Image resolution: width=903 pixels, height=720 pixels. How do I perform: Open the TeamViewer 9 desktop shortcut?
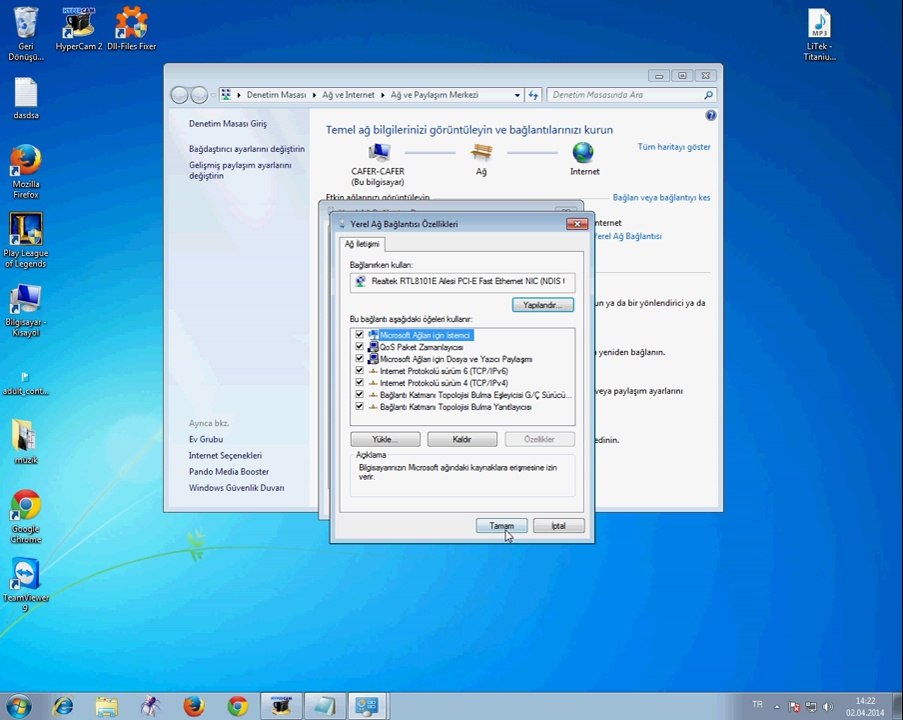pos(25,574)
